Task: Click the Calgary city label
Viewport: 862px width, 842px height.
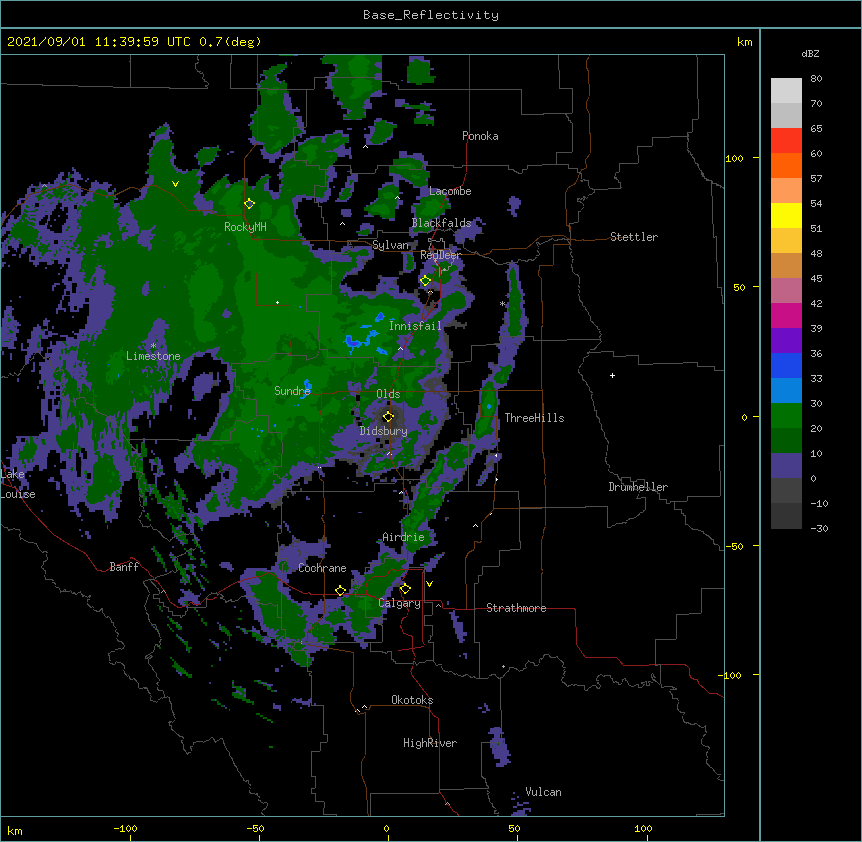Action: pos(400,603)
